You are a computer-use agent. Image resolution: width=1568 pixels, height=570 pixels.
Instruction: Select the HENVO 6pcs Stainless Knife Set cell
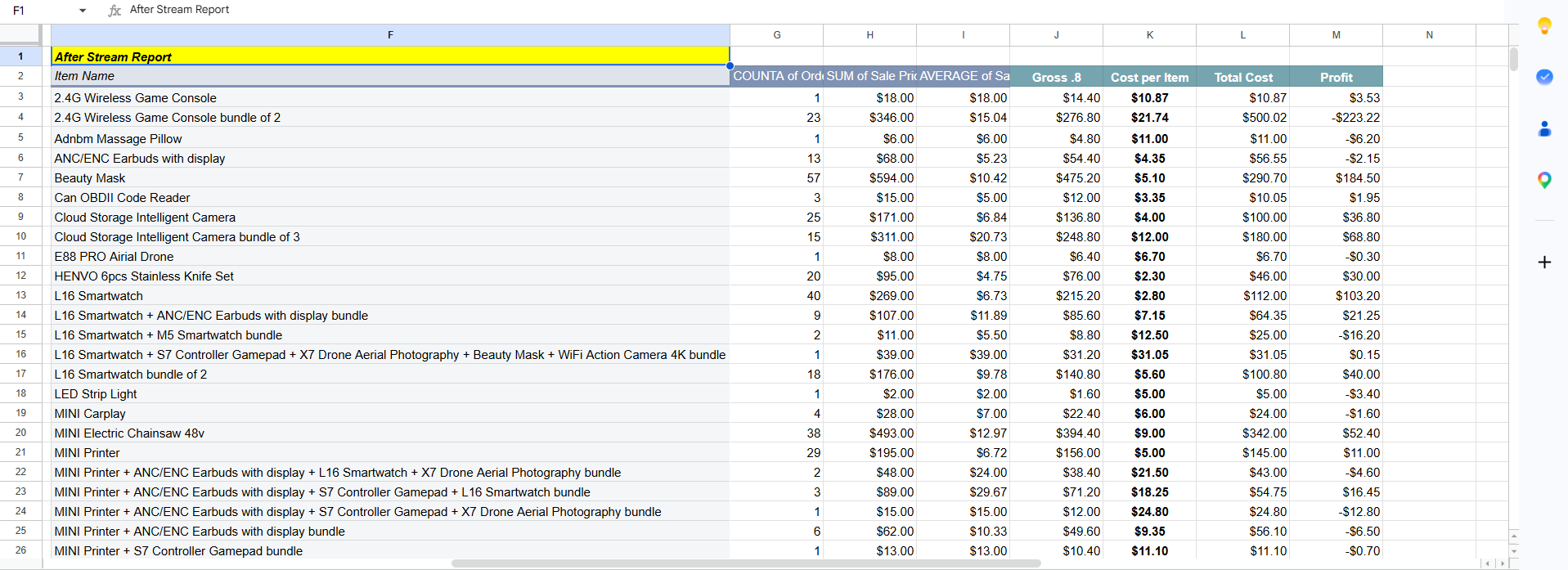pyautogui.click(x=390, y=276)
